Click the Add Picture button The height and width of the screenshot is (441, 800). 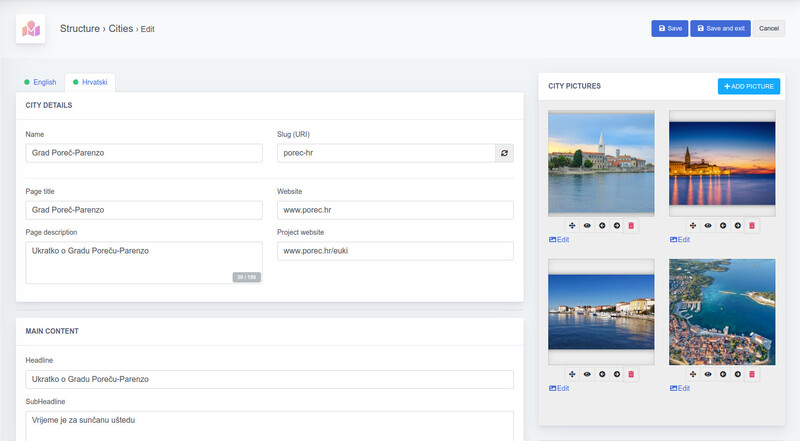748,87
